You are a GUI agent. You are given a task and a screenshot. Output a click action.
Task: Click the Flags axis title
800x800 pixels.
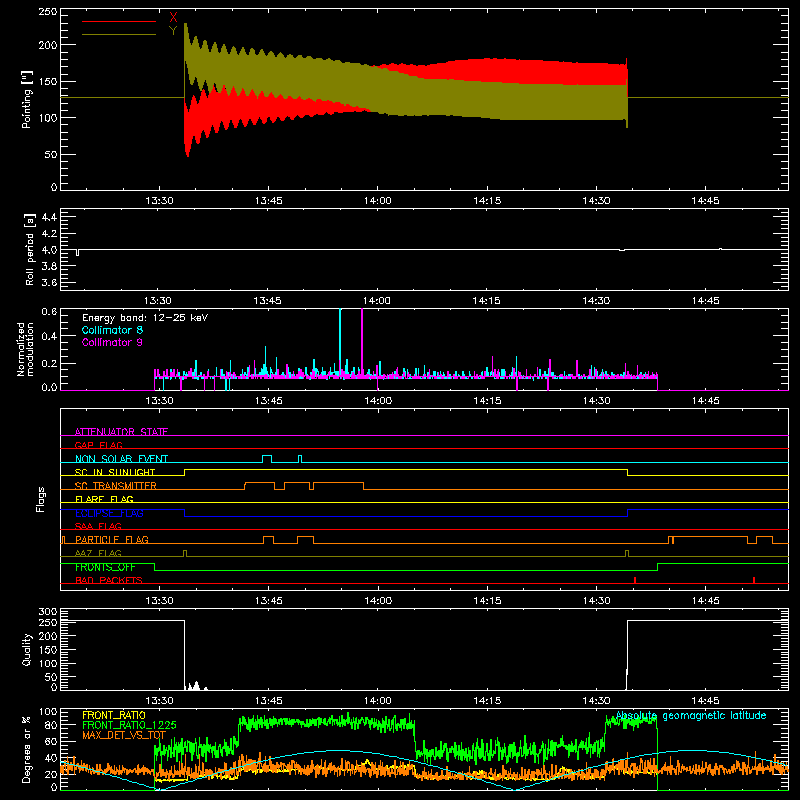coord(40,499)
